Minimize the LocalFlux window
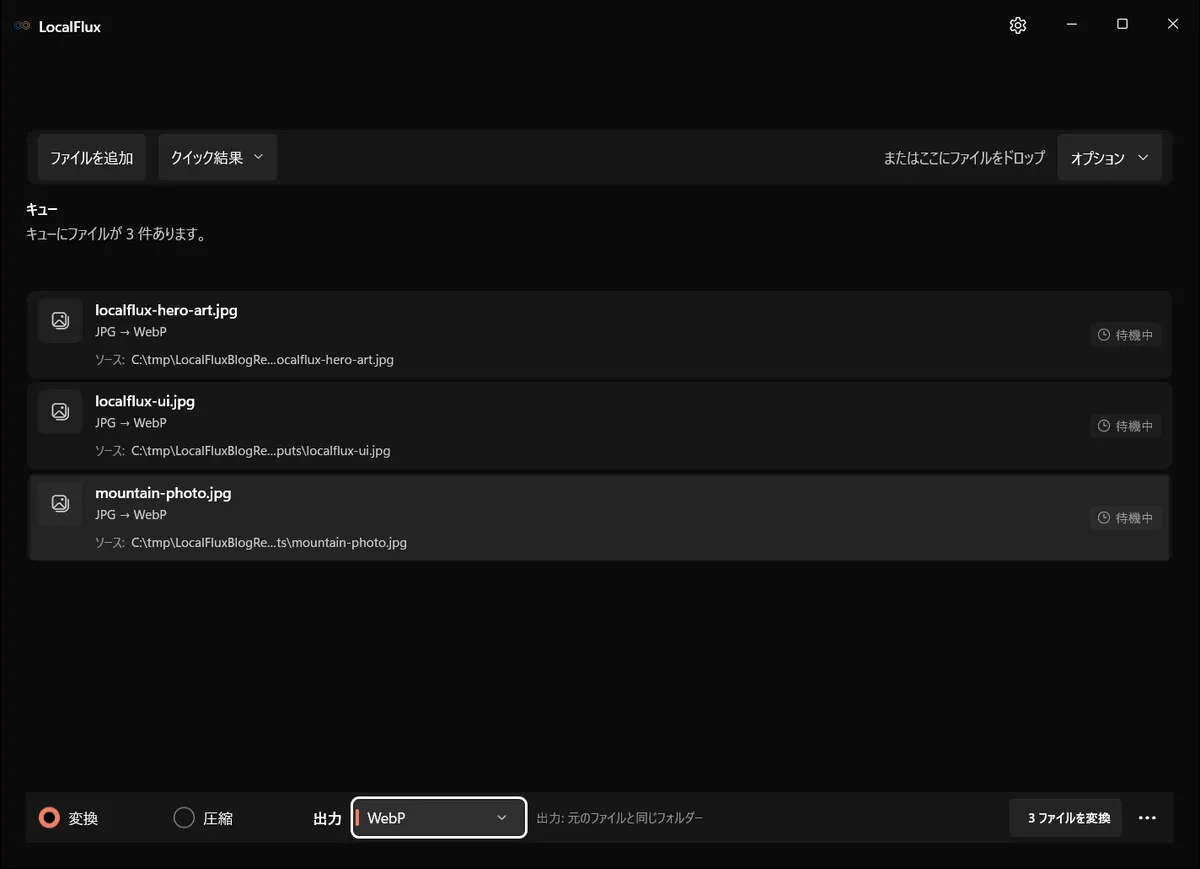 pos(1072,25)
